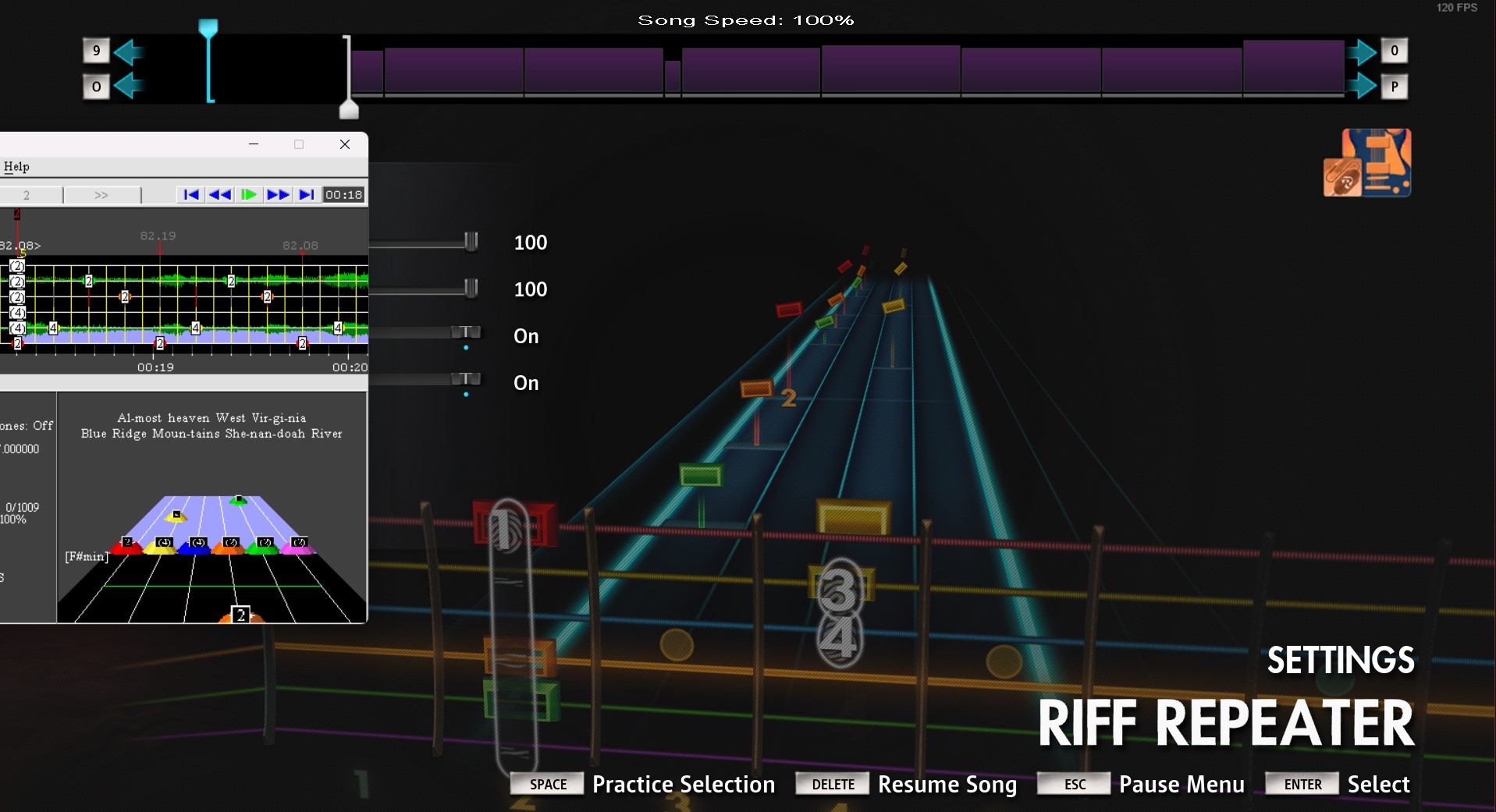Click the 00:18 time display in editor
This screenshot has width=1496, height=812.
pos(343,195)
